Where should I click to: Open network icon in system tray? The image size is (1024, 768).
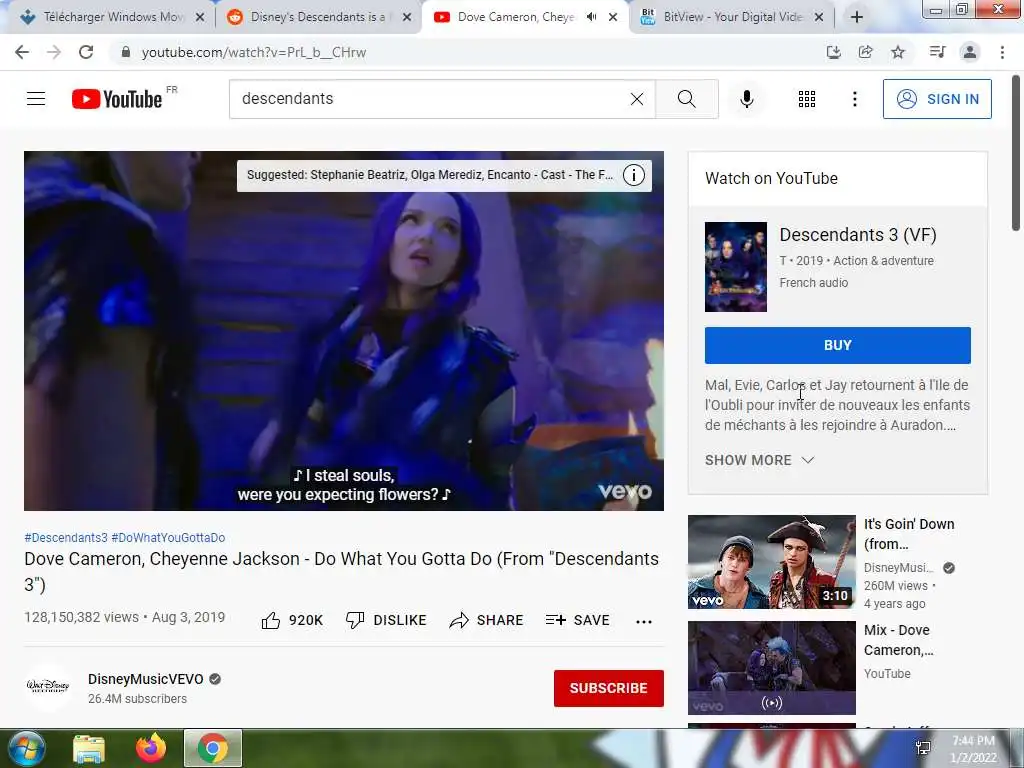tap(923, 748)
